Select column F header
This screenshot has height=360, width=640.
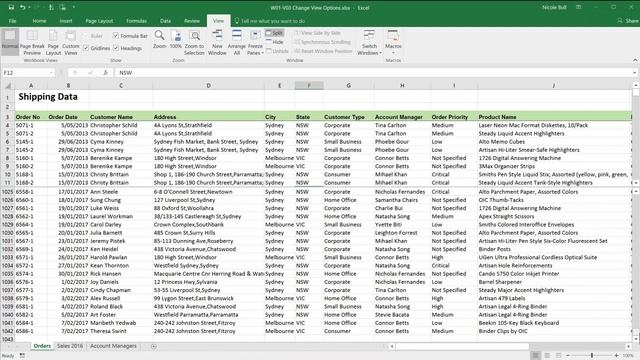(309, 85)
